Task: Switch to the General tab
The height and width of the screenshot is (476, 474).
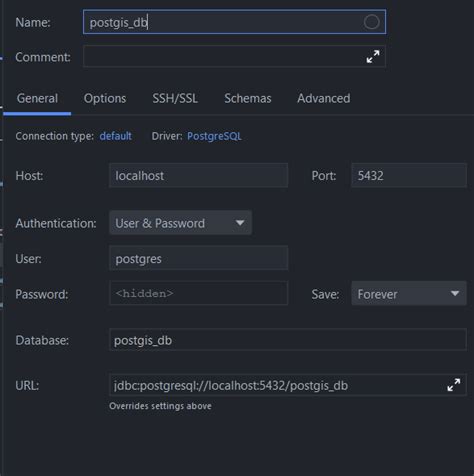Action: [x=37, y=98]
